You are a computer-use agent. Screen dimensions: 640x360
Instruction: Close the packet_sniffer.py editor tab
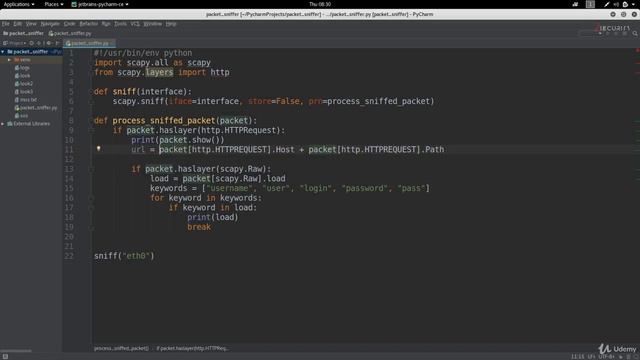[113, 43]
